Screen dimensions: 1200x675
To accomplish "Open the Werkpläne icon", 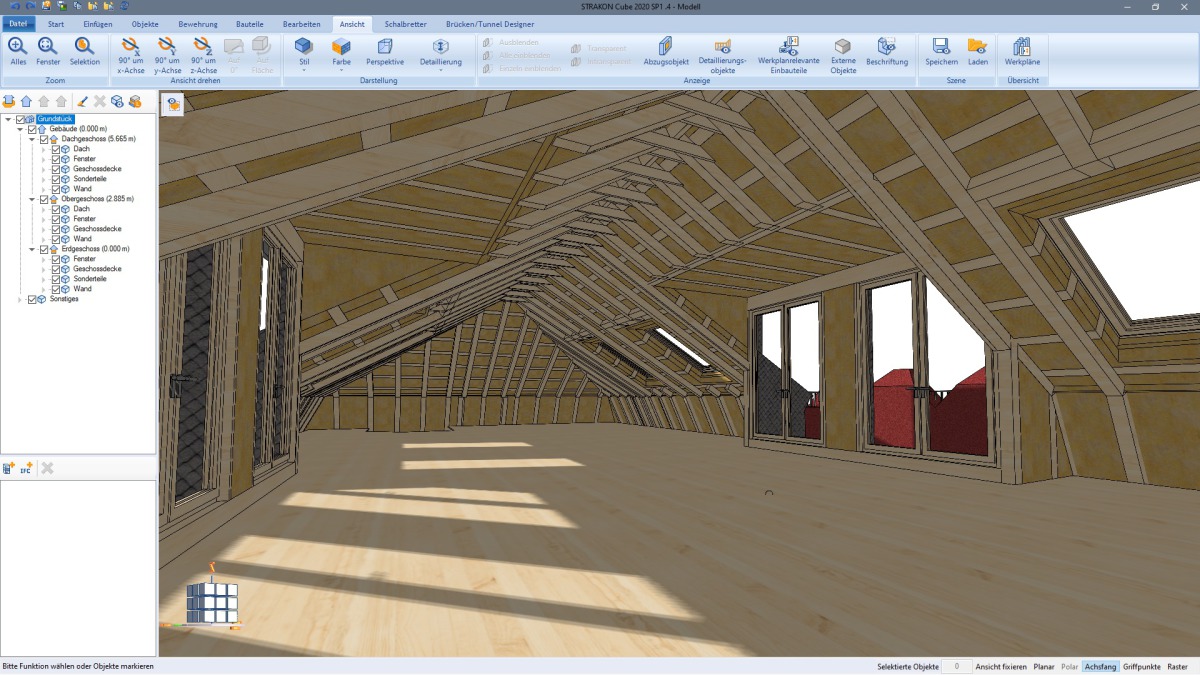I will click(x=1022, y=52).
